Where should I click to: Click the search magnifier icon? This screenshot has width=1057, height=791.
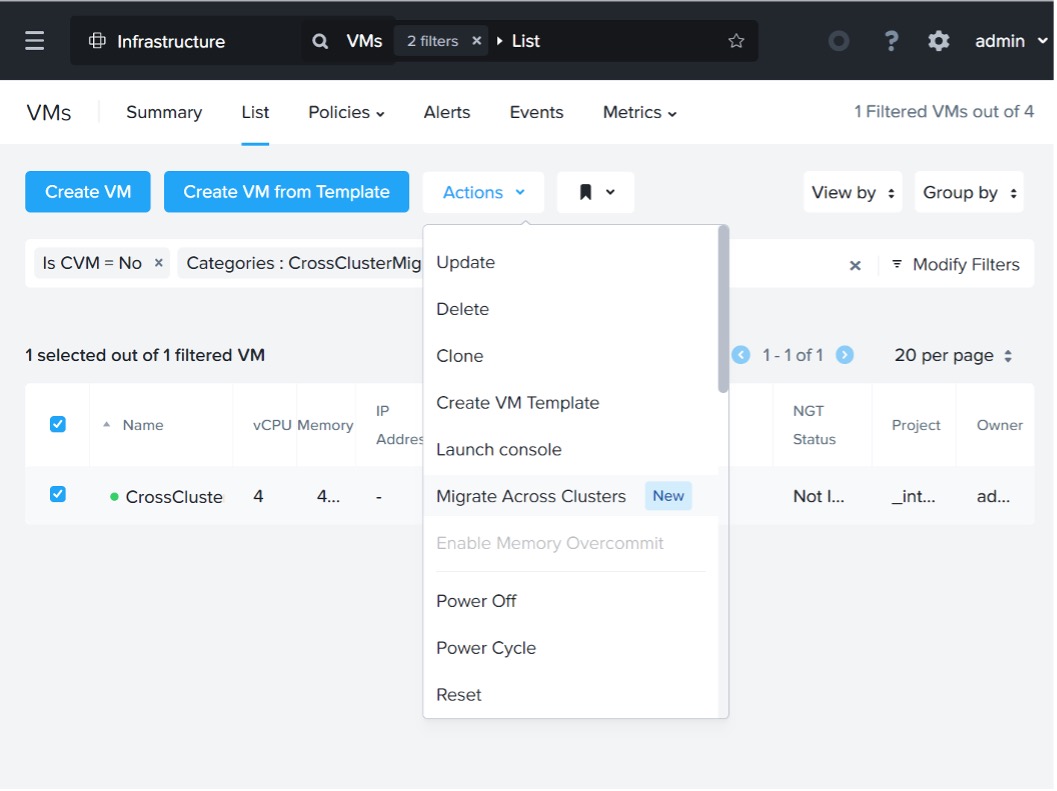coord(320,41)
